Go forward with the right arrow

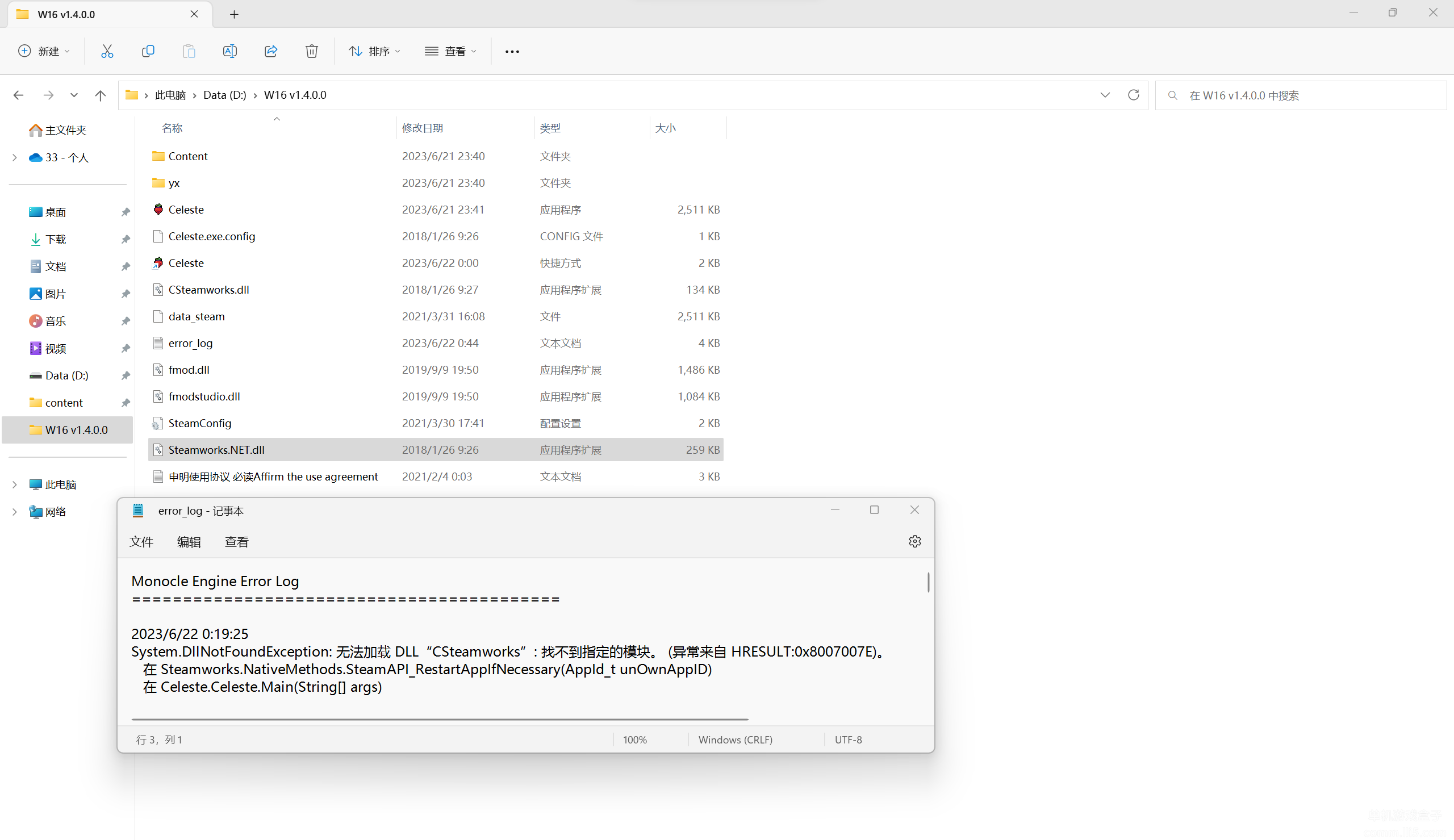(x=48, y=95)
